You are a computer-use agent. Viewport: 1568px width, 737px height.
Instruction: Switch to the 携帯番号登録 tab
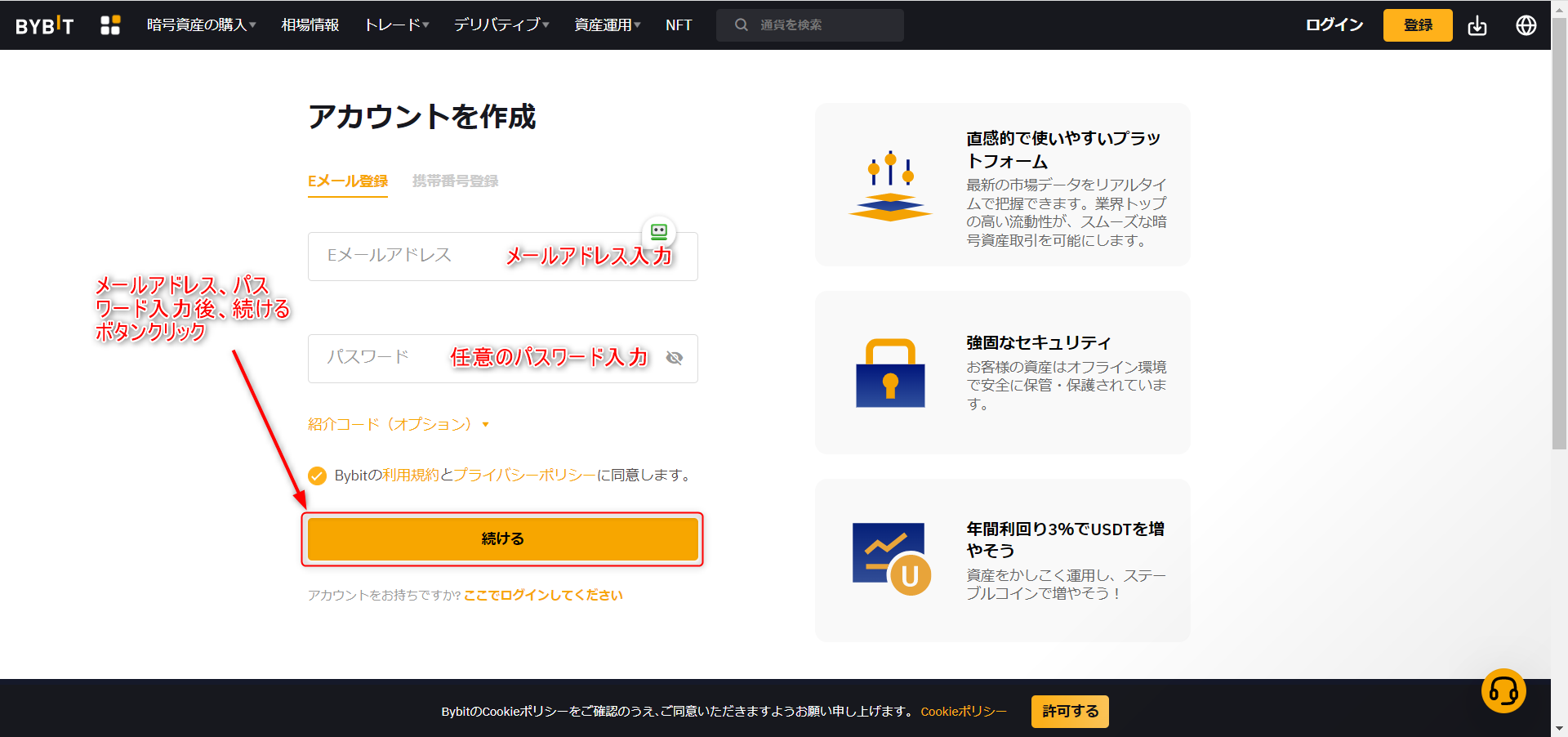pyautogui.click(x=455, y=181)
